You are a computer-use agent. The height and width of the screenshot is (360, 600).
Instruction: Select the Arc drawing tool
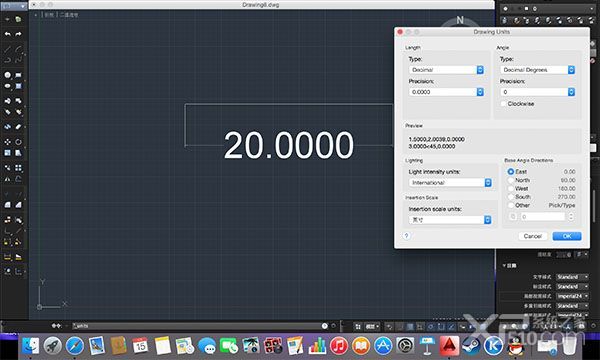(x=18, y=49)
